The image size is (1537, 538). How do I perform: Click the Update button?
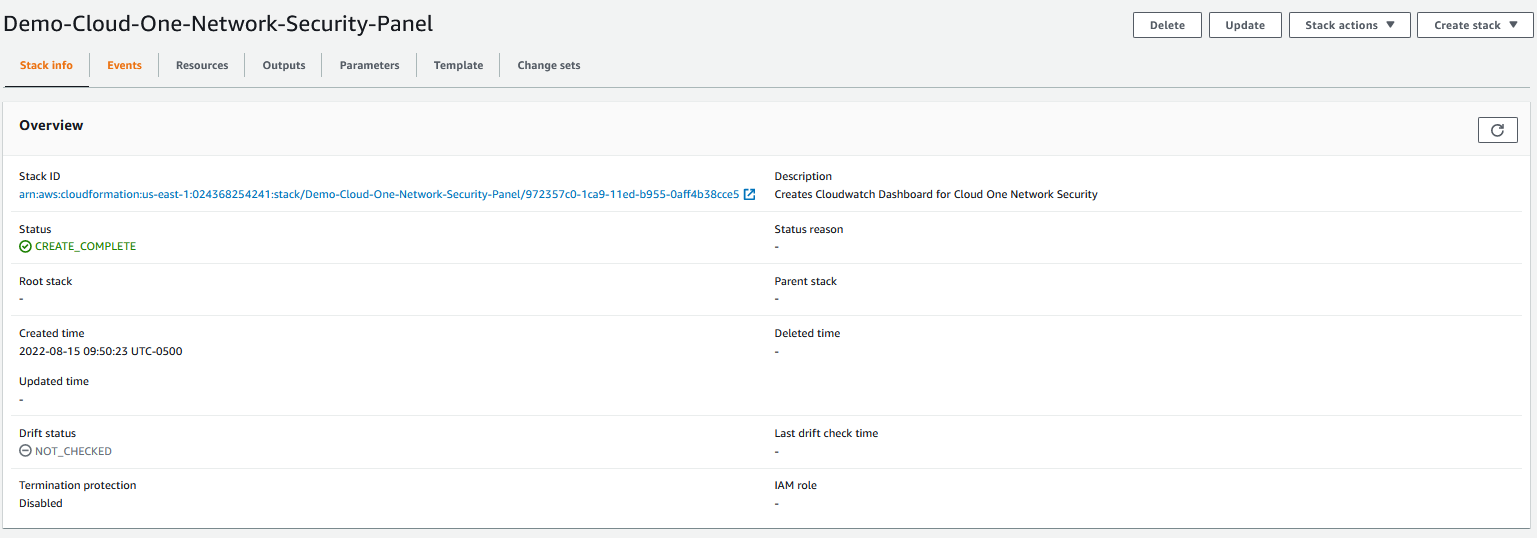(1245, 25)
